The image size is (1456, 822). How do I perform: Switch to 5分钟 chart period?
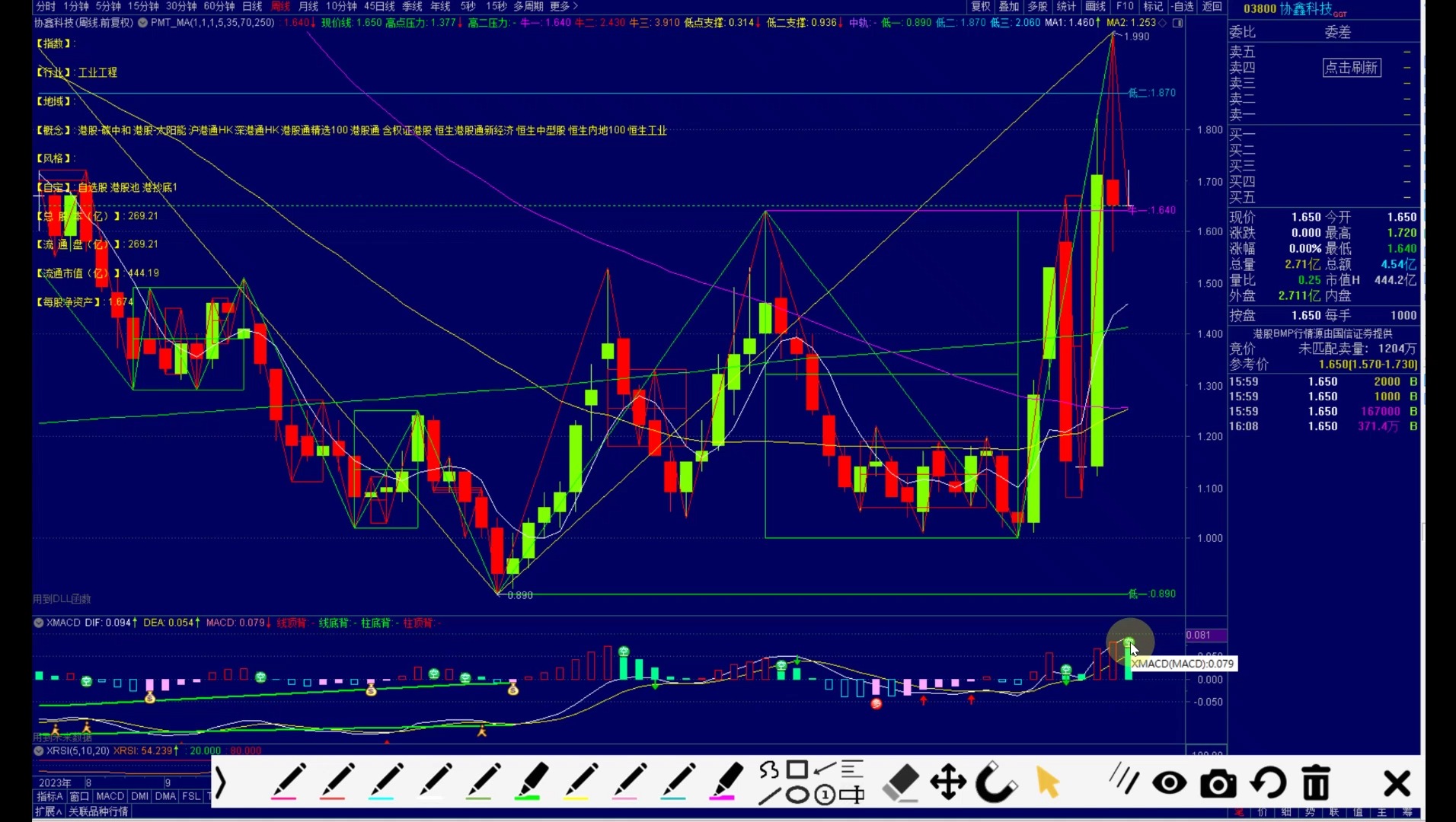tap(108, 6)
